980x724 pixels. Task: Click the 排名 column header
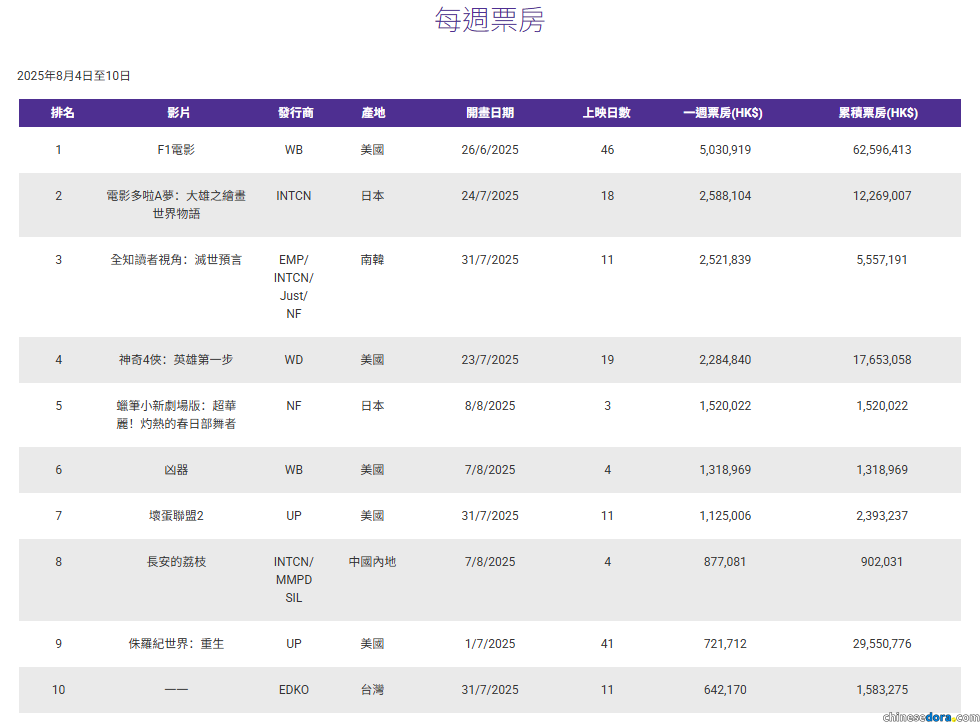[x=62, y=113]
